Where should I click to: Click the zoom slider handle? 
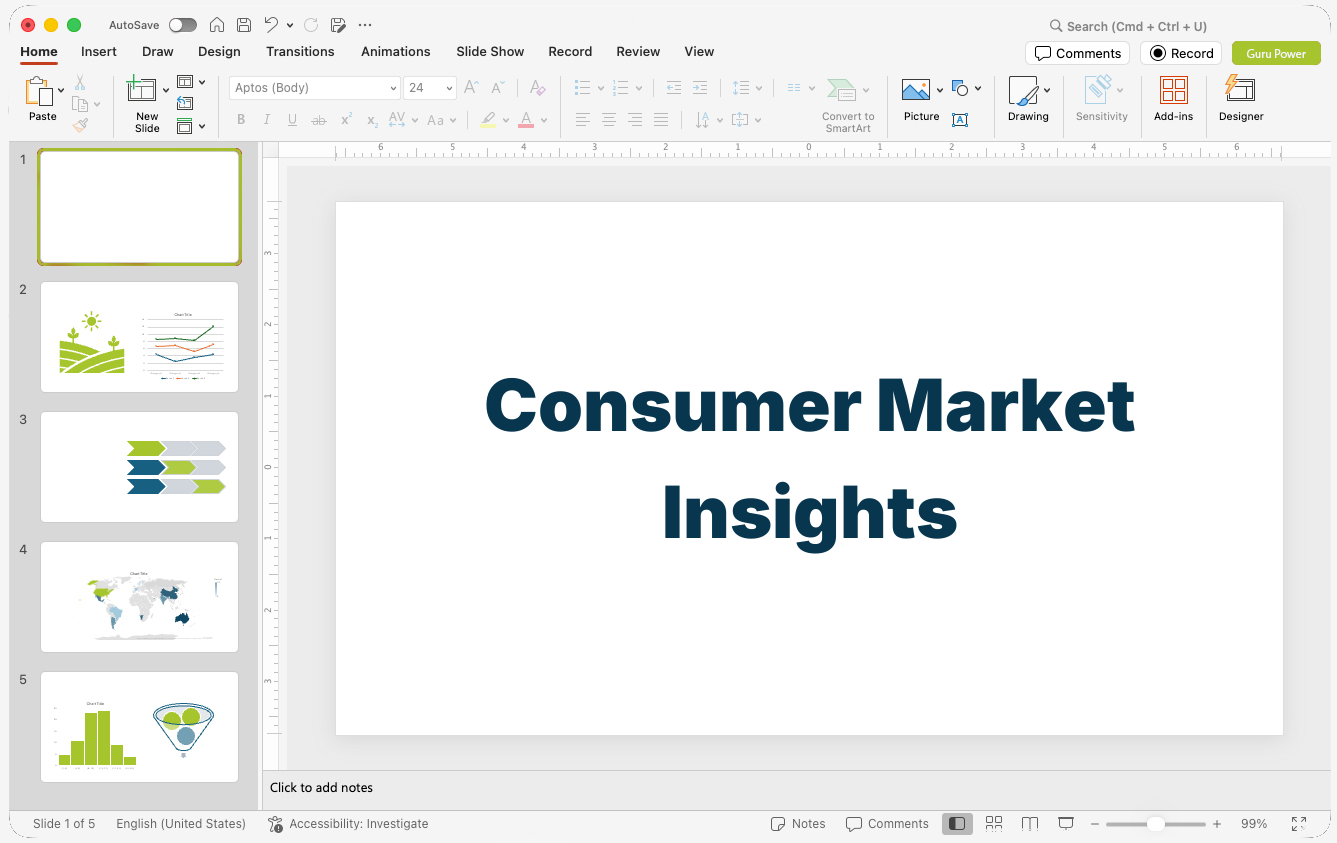tap(1155, 824)
